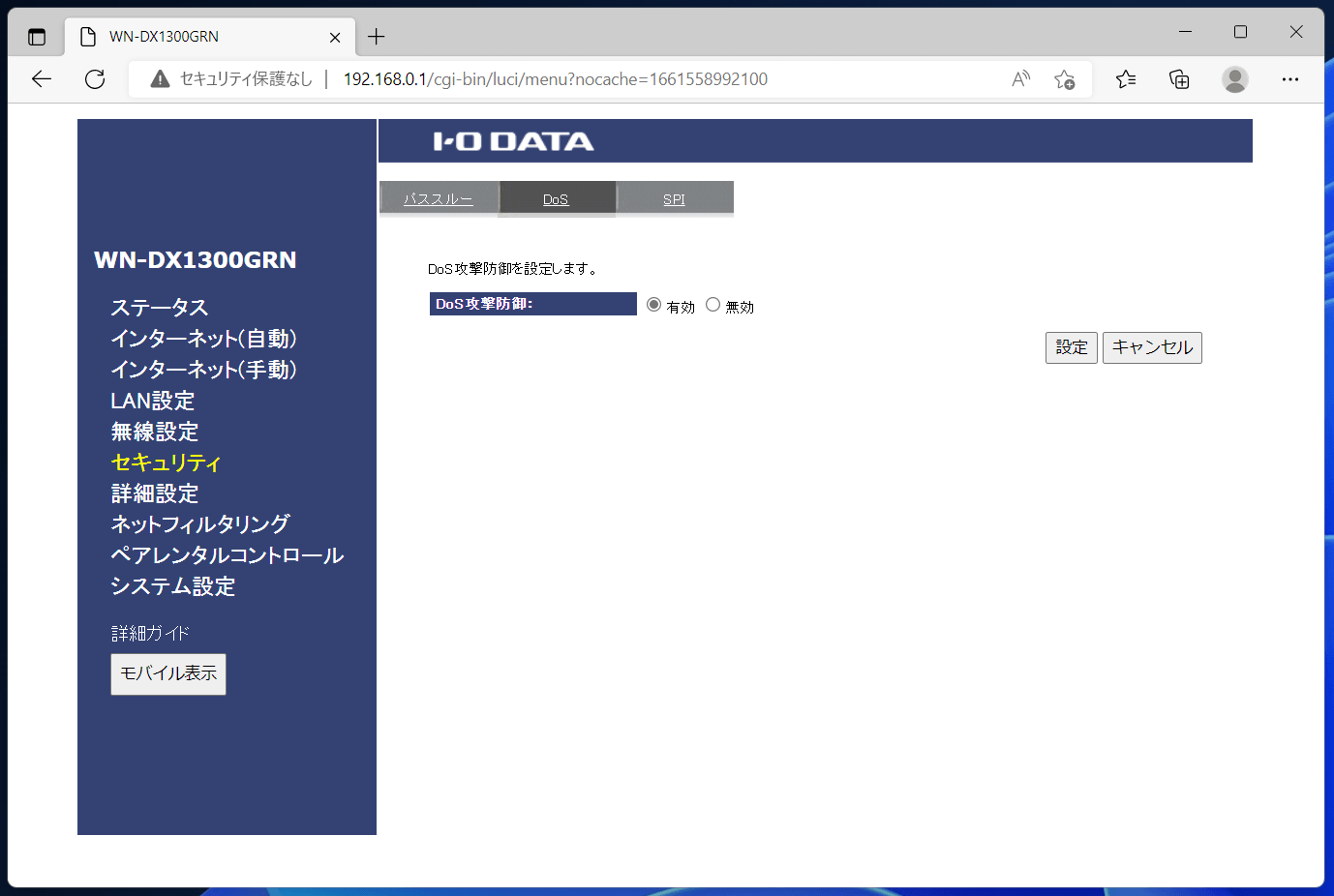Screen dimensions: 1334x896
Task: Open ペアレンタルコントロール in the sidebar
Action: point(227,555)
